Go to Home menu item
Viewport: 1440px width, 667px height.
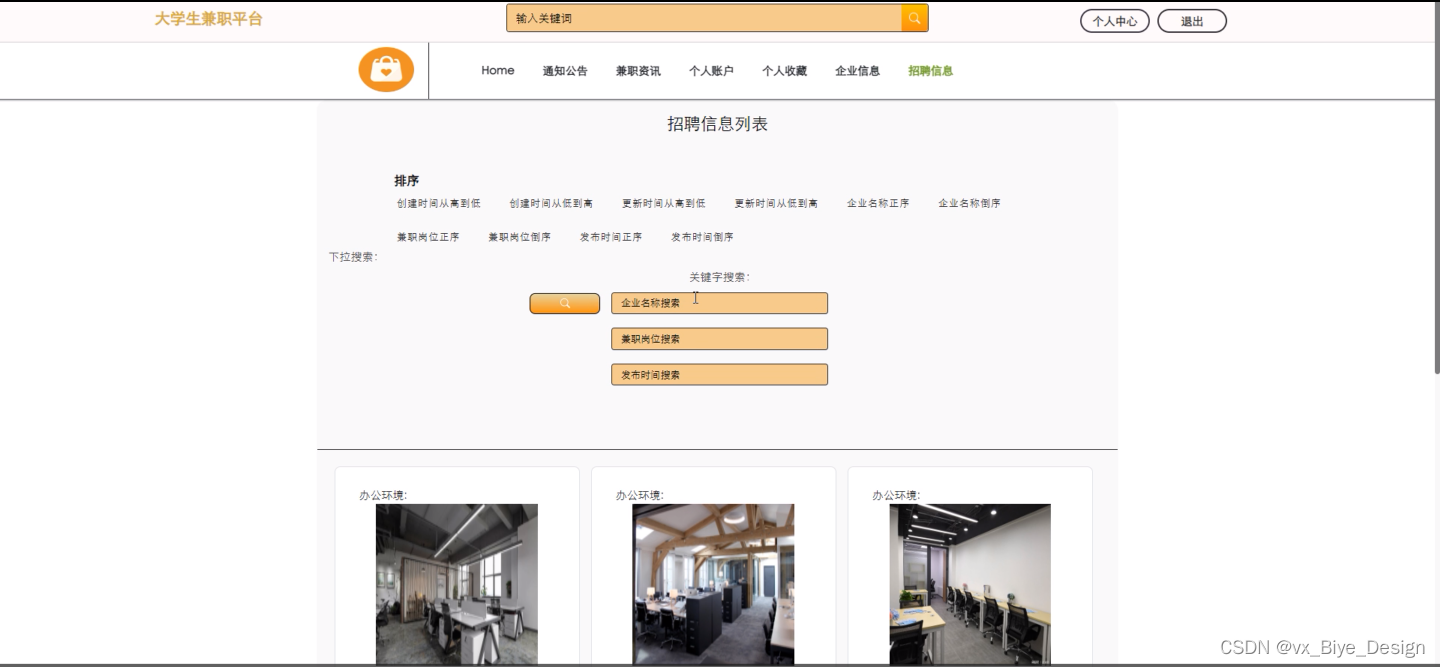click(x=498, y=70)
